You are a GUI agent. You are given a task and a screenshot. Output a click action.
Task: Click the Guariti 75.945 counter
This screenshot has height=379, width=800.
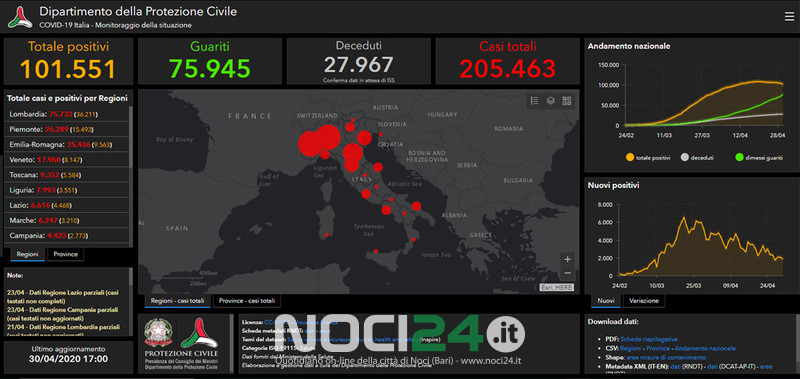[x=210, y=61]
